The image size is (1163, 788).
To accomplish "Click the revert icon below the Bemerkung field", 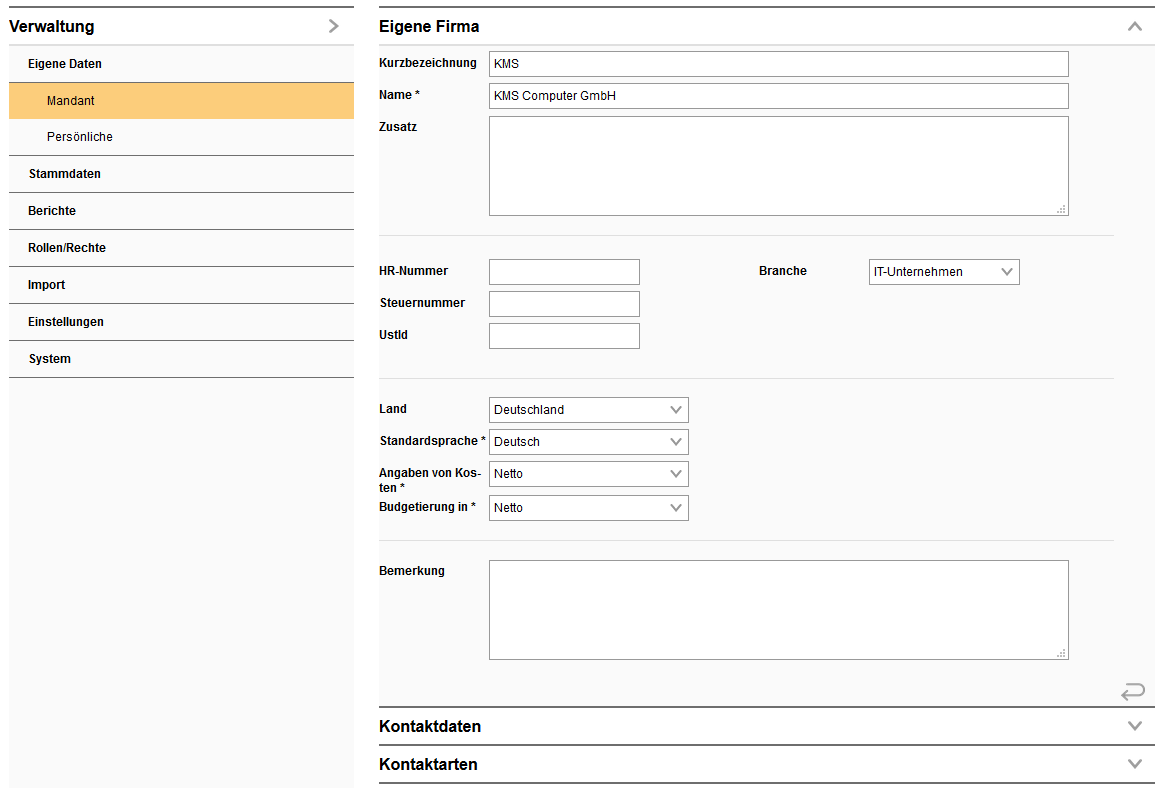I will coord(1133,691).
